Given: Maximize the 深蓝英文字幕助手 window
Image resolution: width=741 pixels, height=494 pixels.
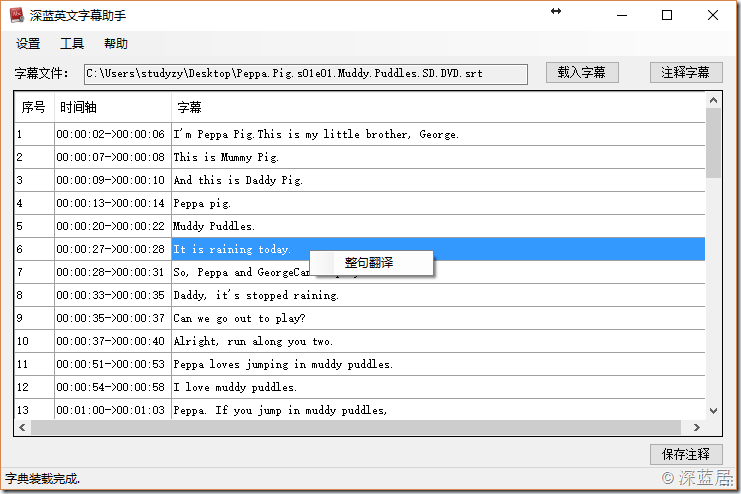Looking at the screenshot, I should point(667,16).
